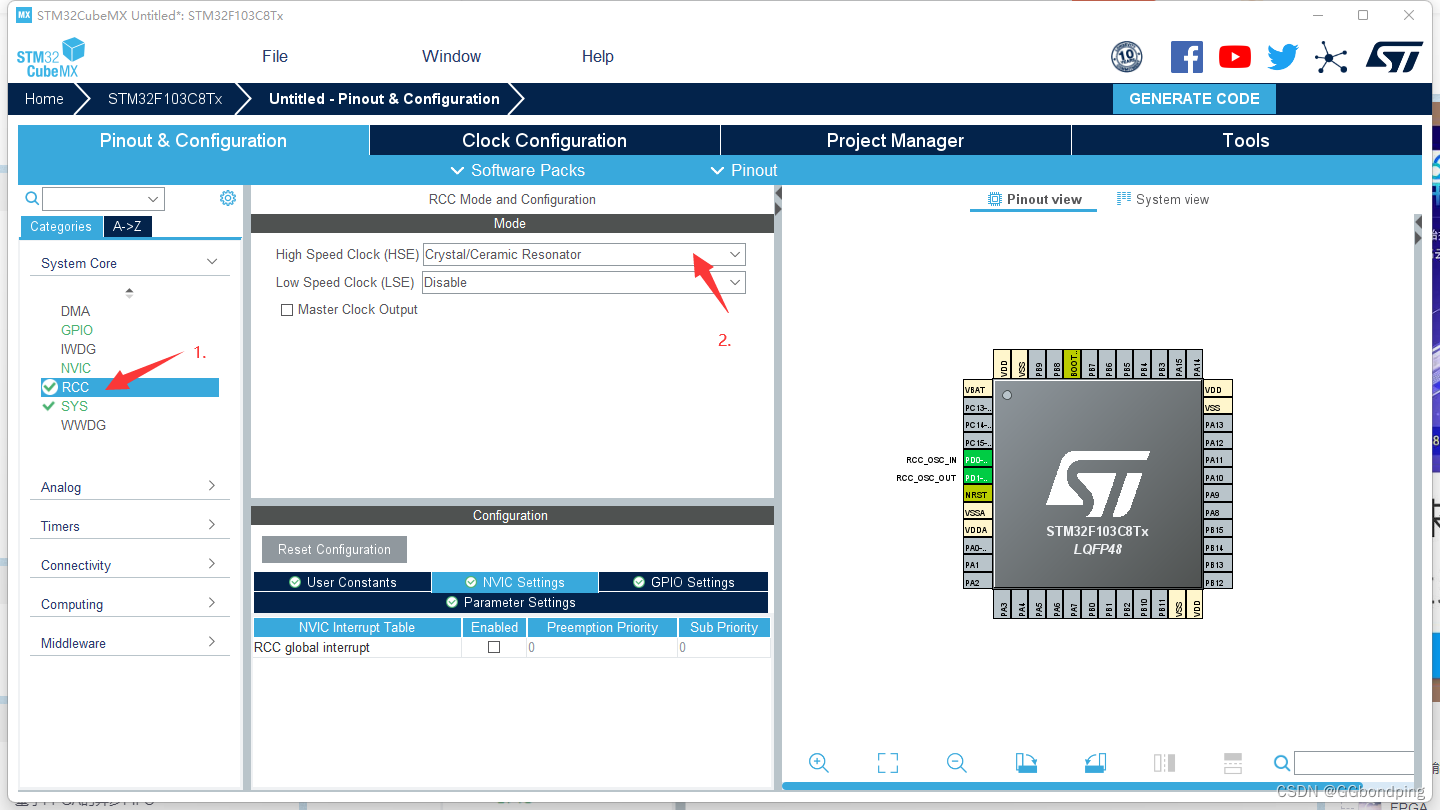Open ST YouTube channel icon
Image resolution: width=1440 pixels, height=810 pixels.
(x=1235, y=57)
